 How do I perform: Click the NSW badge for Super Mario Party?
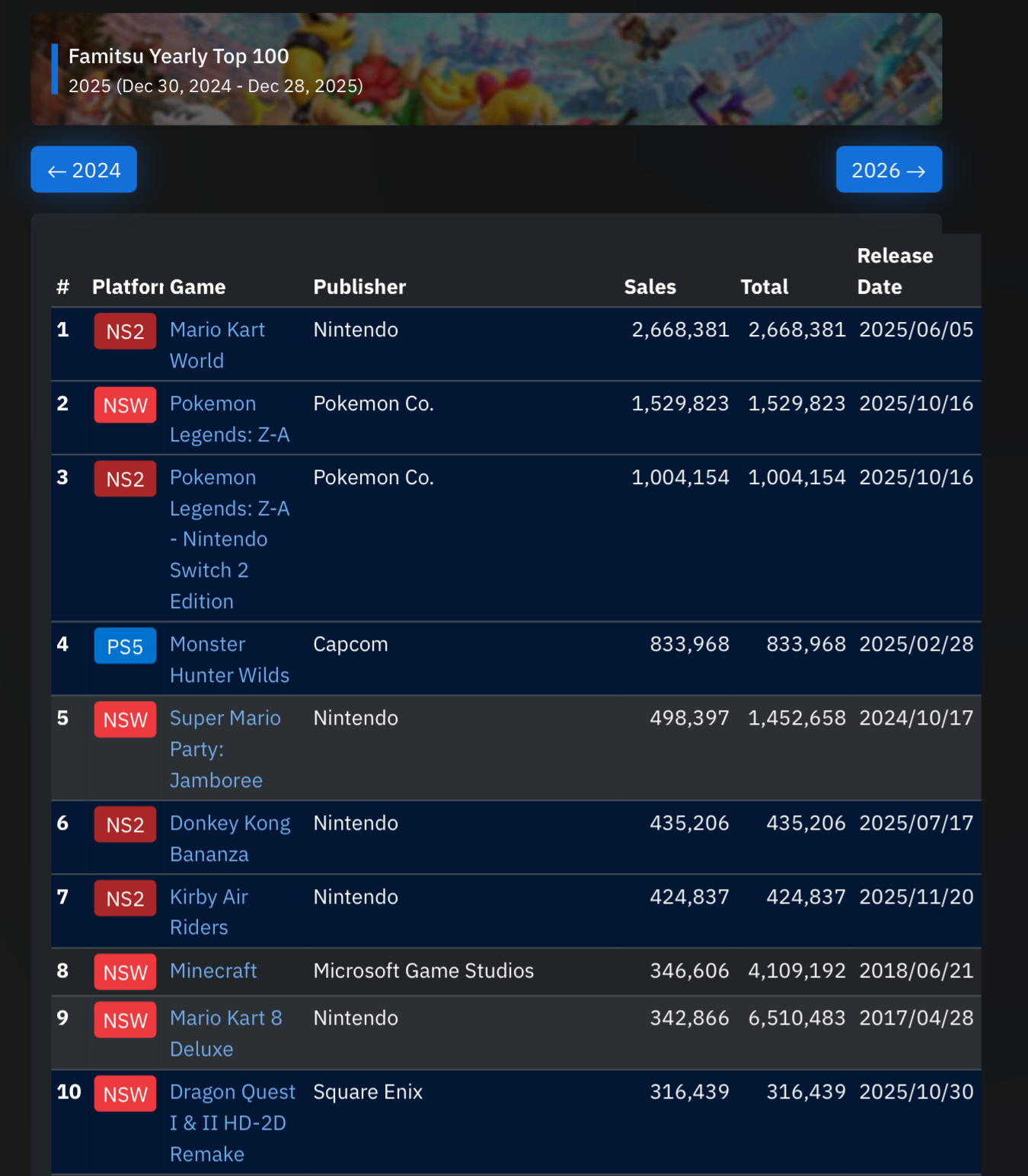pos(125,719)
